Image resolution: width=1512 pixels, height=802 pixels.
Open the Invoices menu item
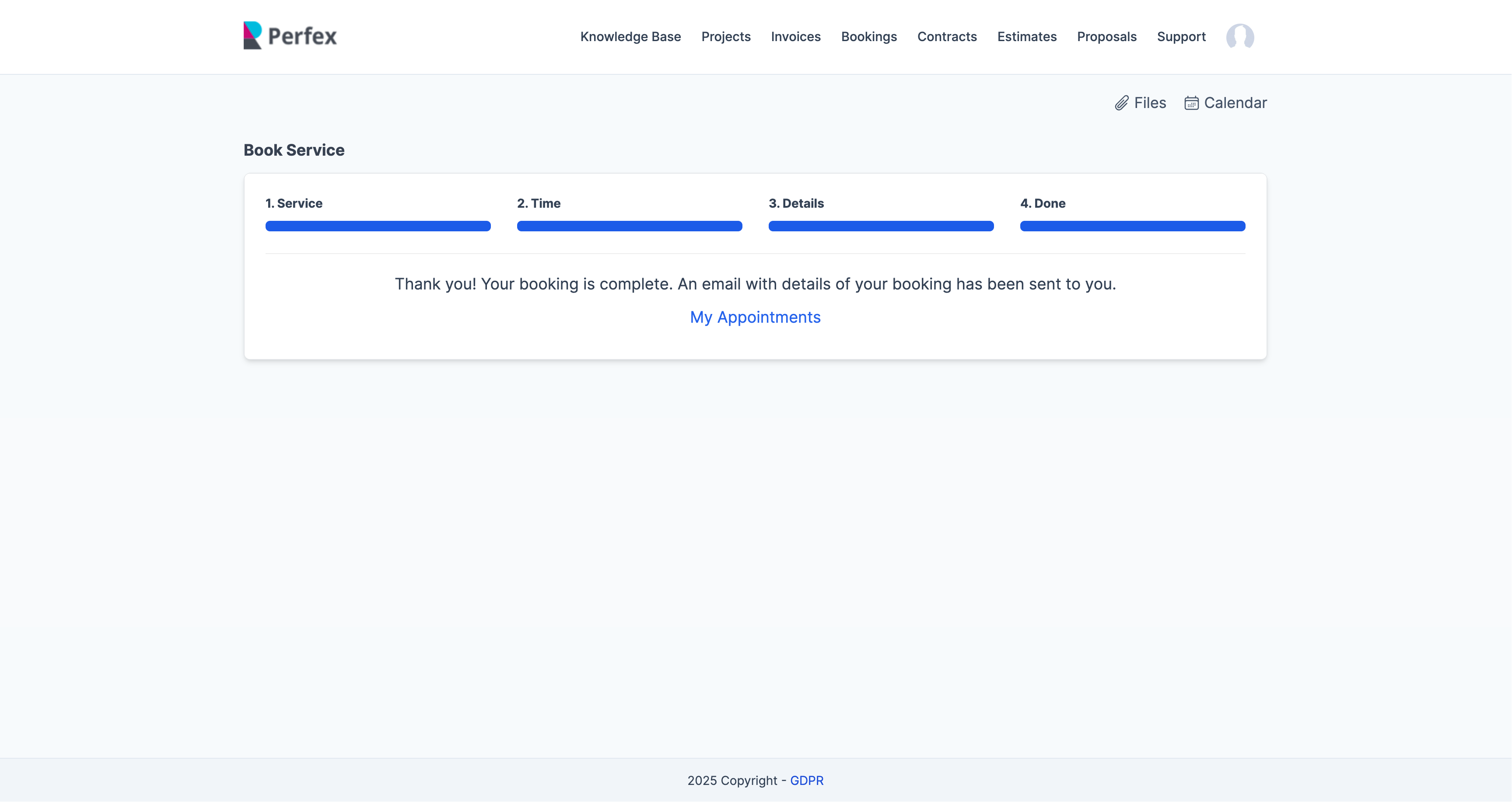coord(795,36)
